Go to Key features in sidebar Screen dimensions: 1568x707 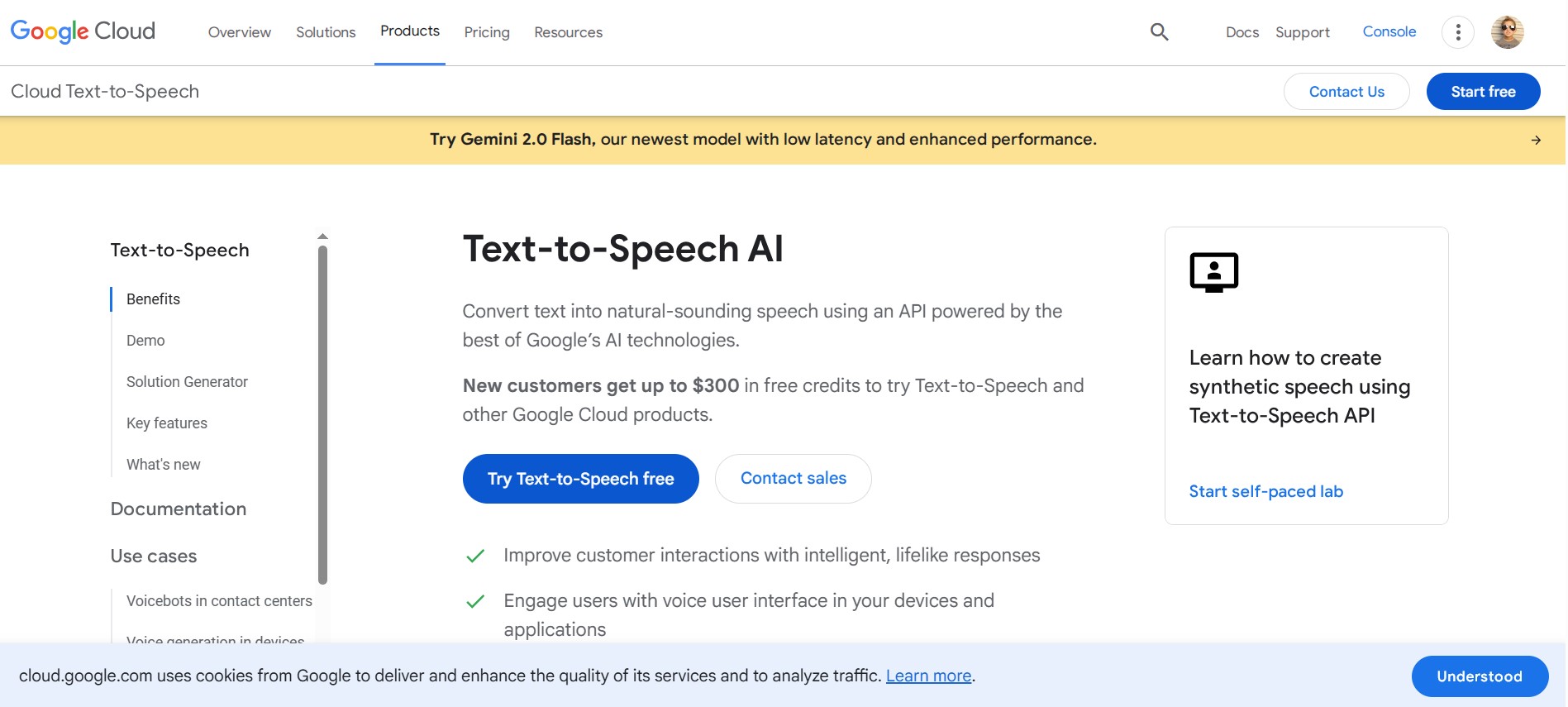point(167,423)
